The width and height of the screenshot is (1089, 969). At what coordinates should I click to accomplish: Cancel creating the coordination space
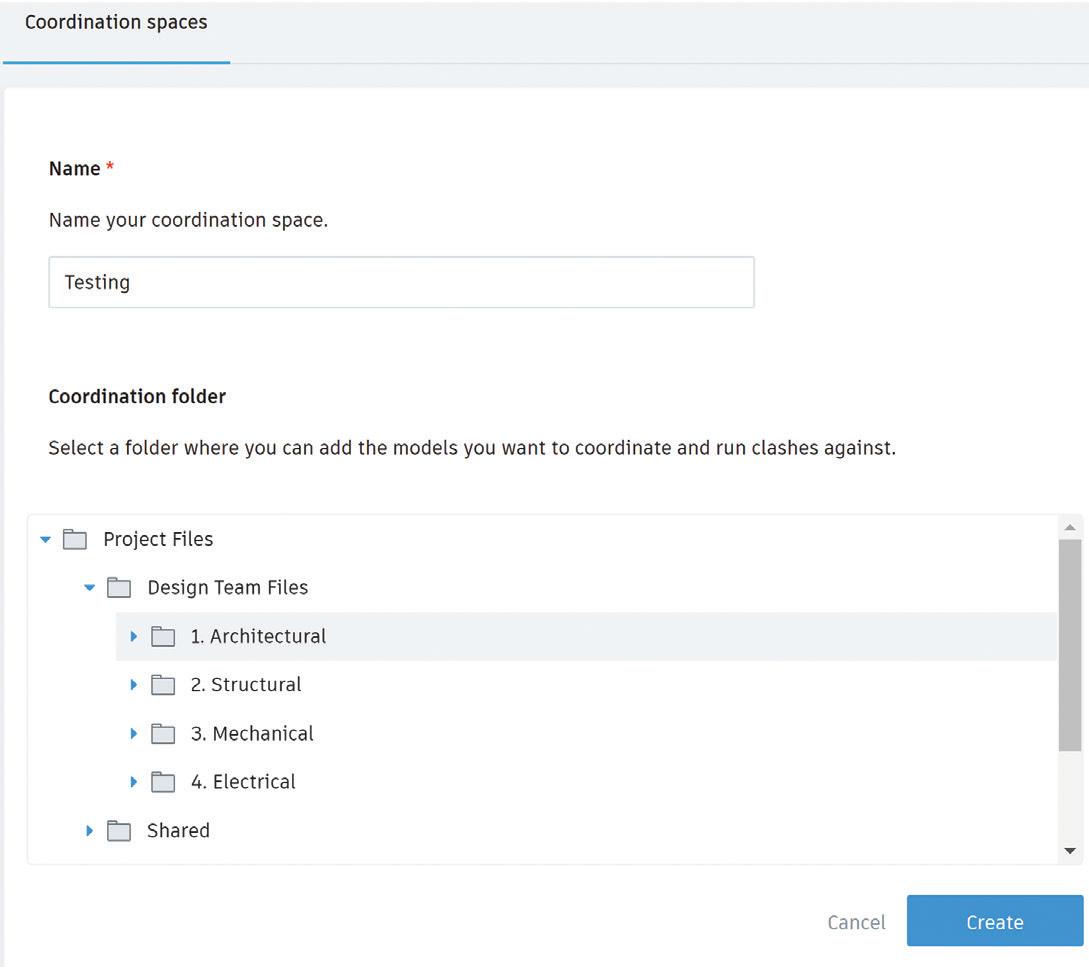(x=856, y=922)
